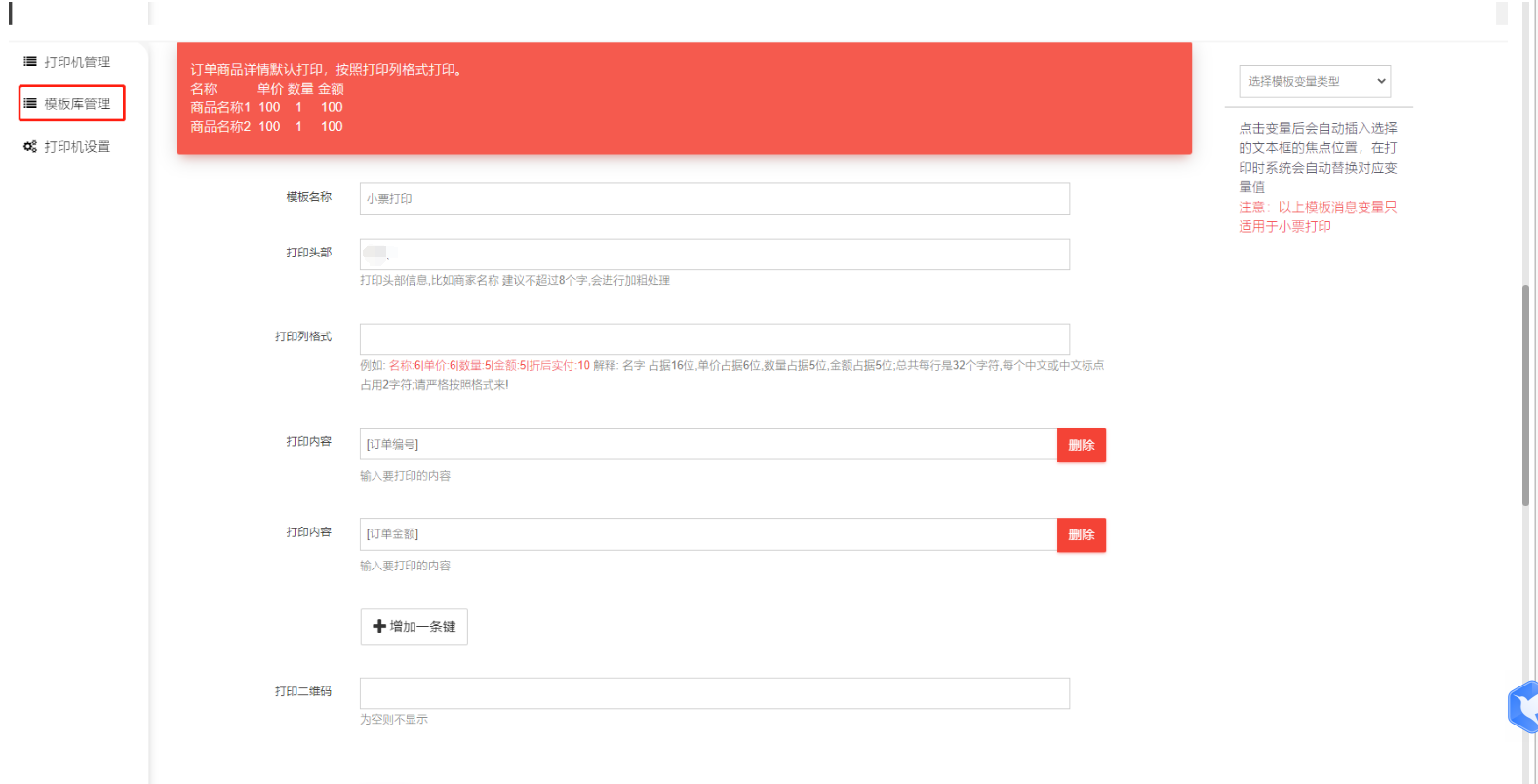Viewport: 1538px width, 784px height.
Task: Click the 模板名称 input field
Action: click(714, 199)
